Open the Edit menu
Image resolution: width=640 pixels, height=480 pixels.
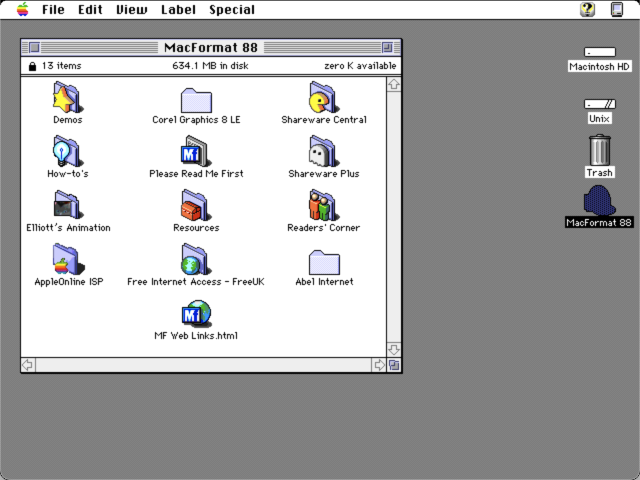(90, 9)
